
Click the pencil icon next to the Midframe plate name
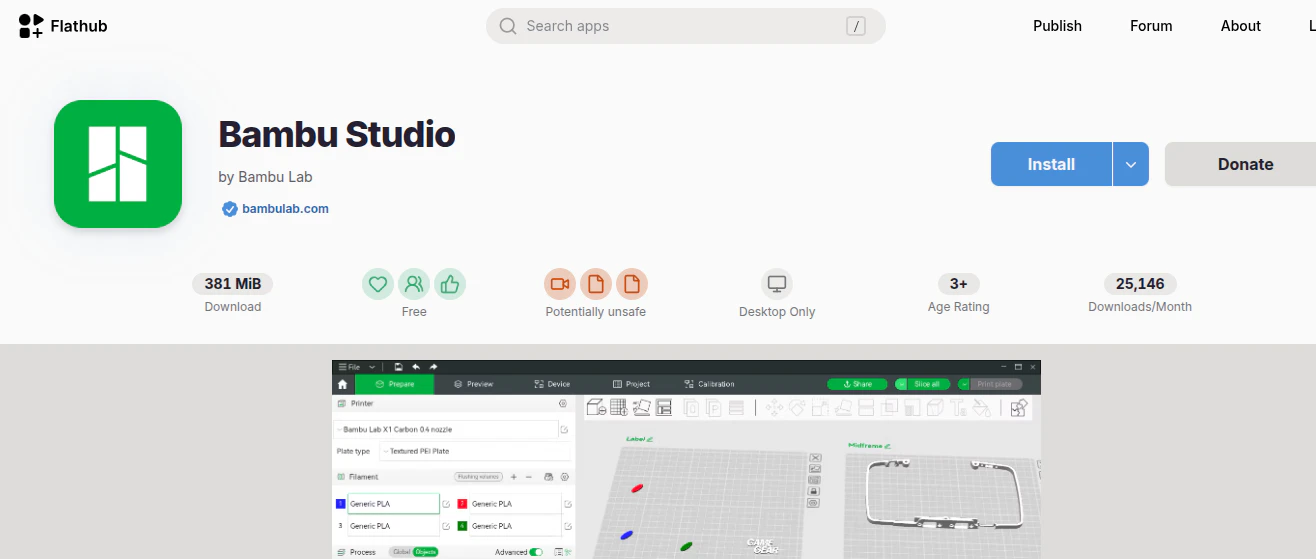point(888,446)
